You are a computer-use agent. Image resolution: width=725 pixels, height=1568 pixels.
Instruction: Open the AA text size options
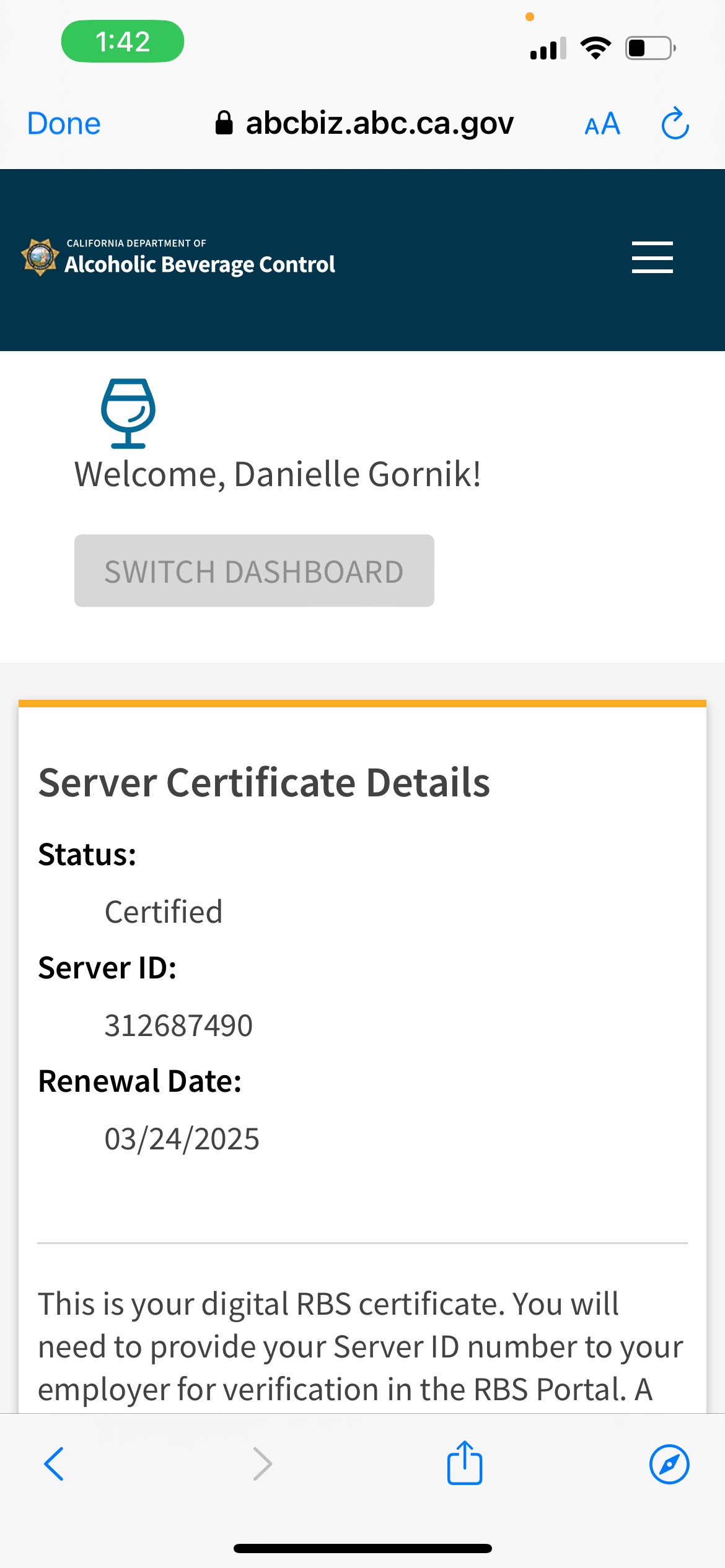[602, 124]
